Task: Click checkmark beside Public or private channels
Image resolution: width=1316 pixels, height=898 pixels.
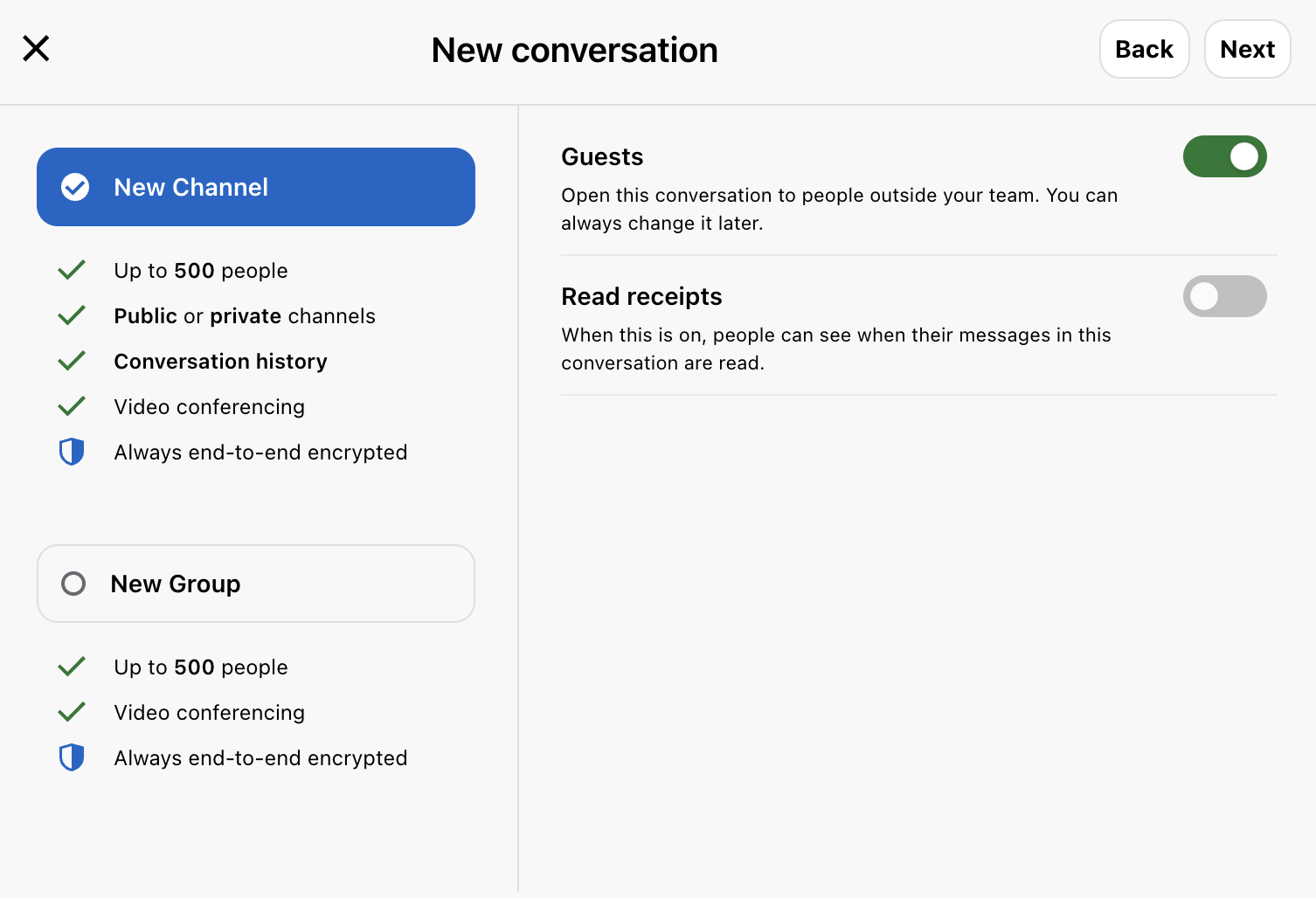Action: click(72, 315)
